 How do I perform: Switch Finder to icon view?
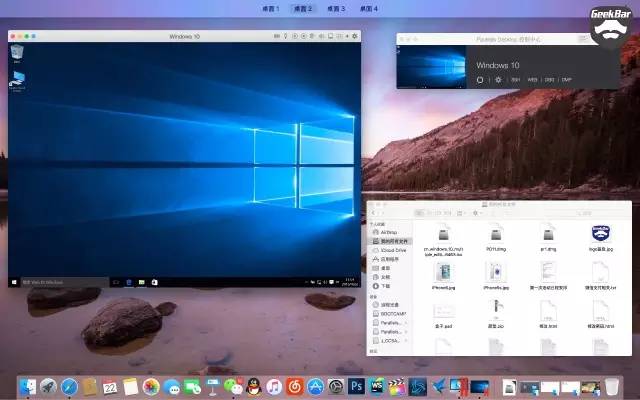point(419,213)
